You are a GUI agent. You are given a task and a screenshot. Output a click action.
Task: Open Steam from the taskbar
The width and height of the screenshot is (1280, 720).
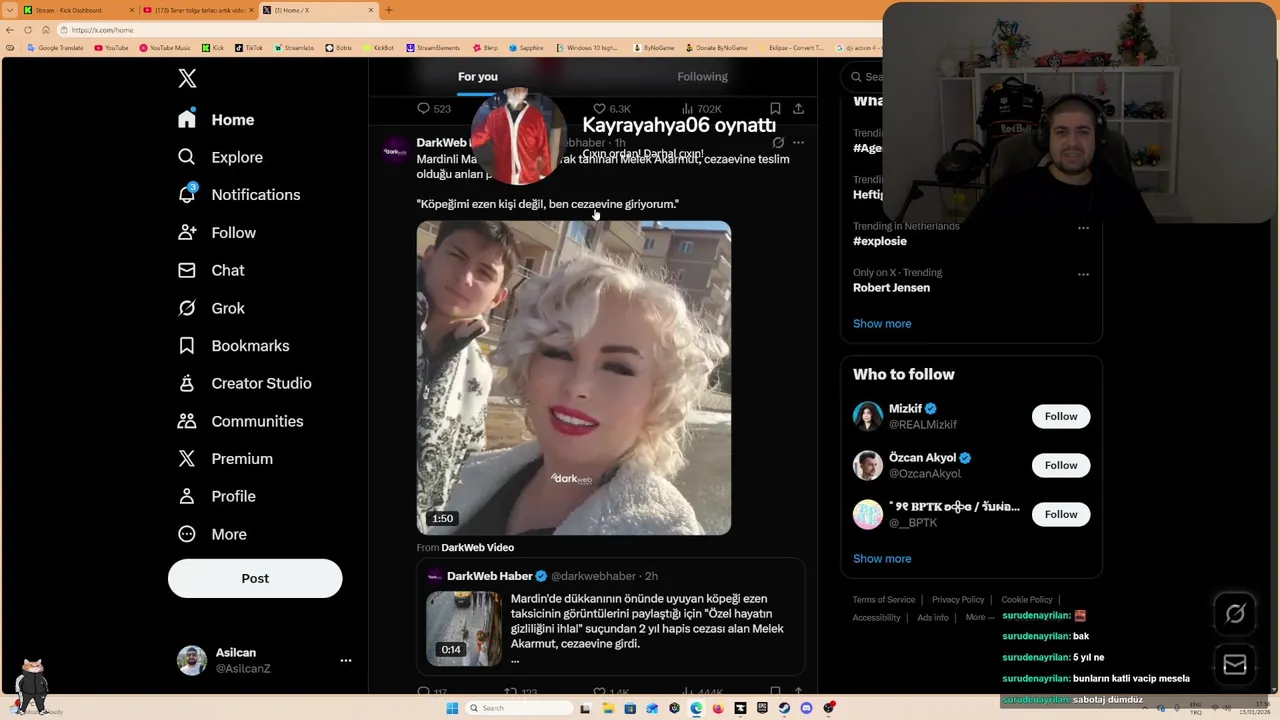pos(785,708)
